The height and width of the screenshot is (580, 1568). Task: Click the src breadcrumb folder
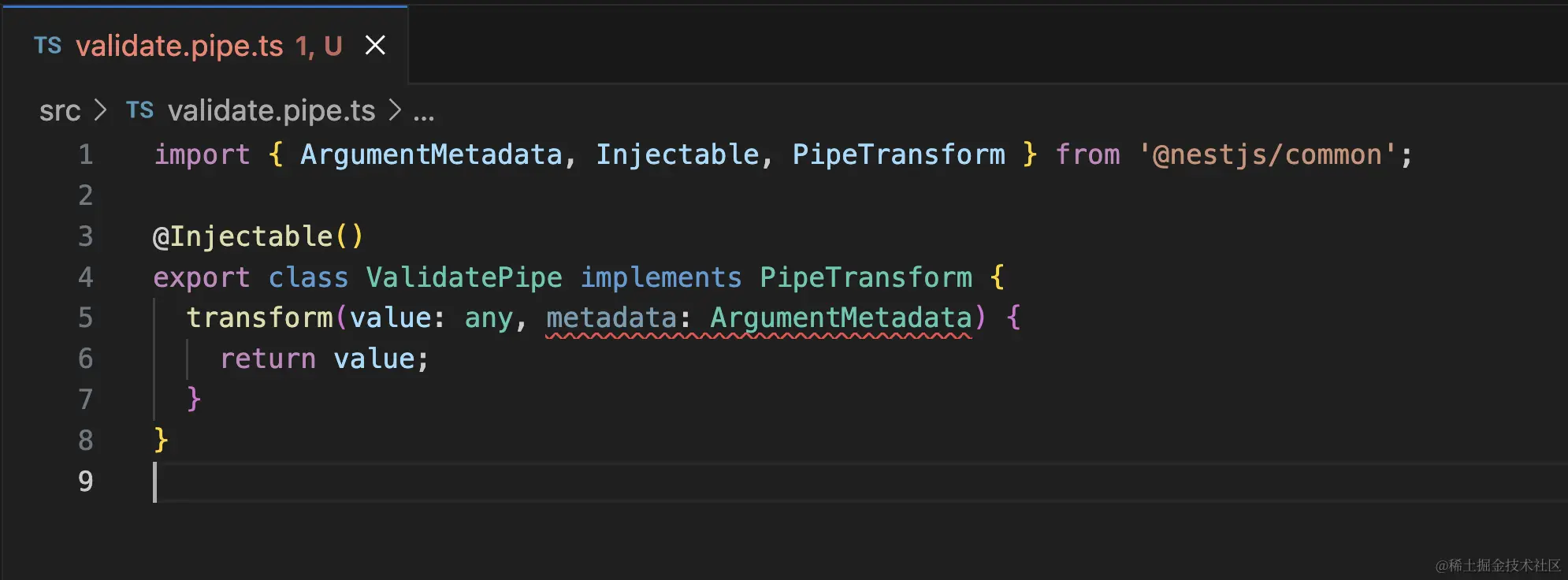pos(60,111)
